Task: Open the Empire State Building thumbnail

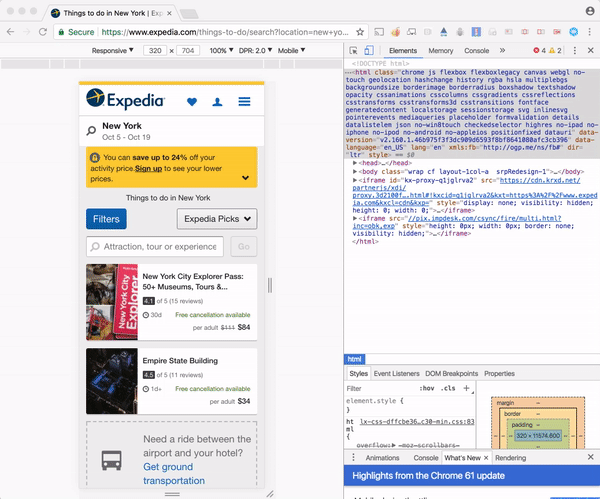Action: tap(111, 380)
